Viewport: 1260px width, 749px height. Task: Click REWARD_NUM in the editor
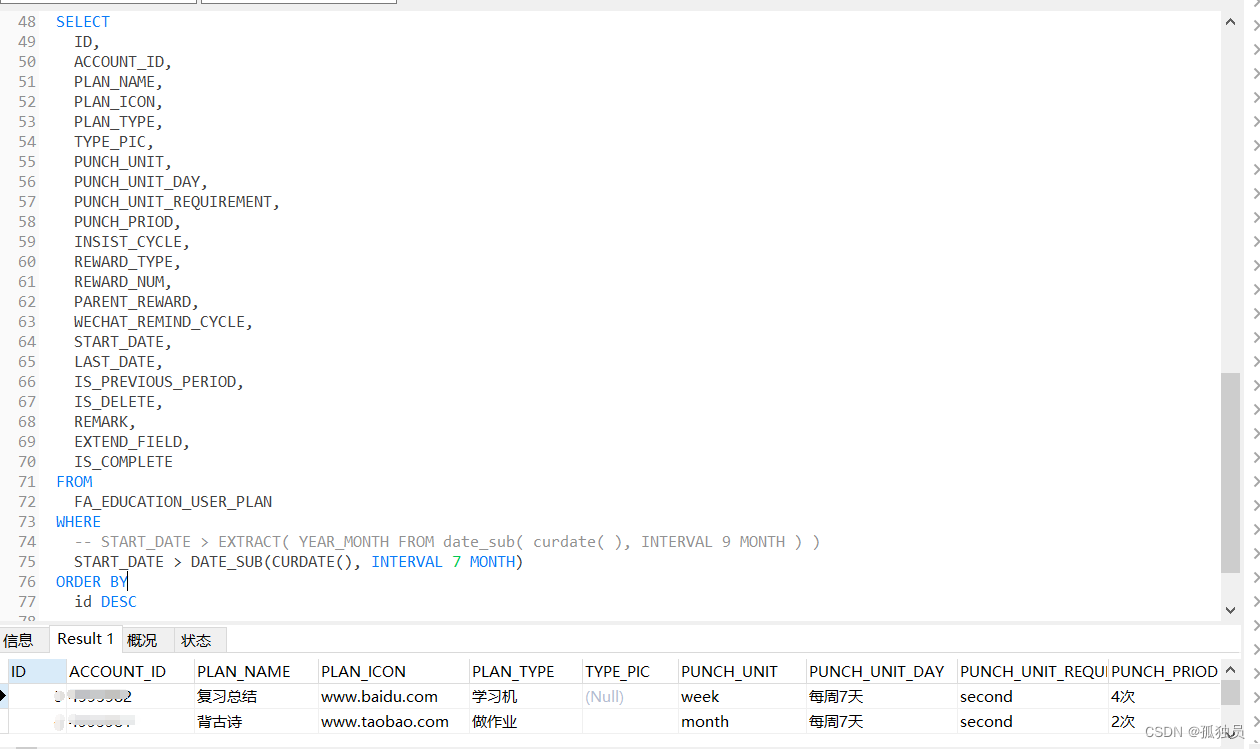(x=119, y=281)
